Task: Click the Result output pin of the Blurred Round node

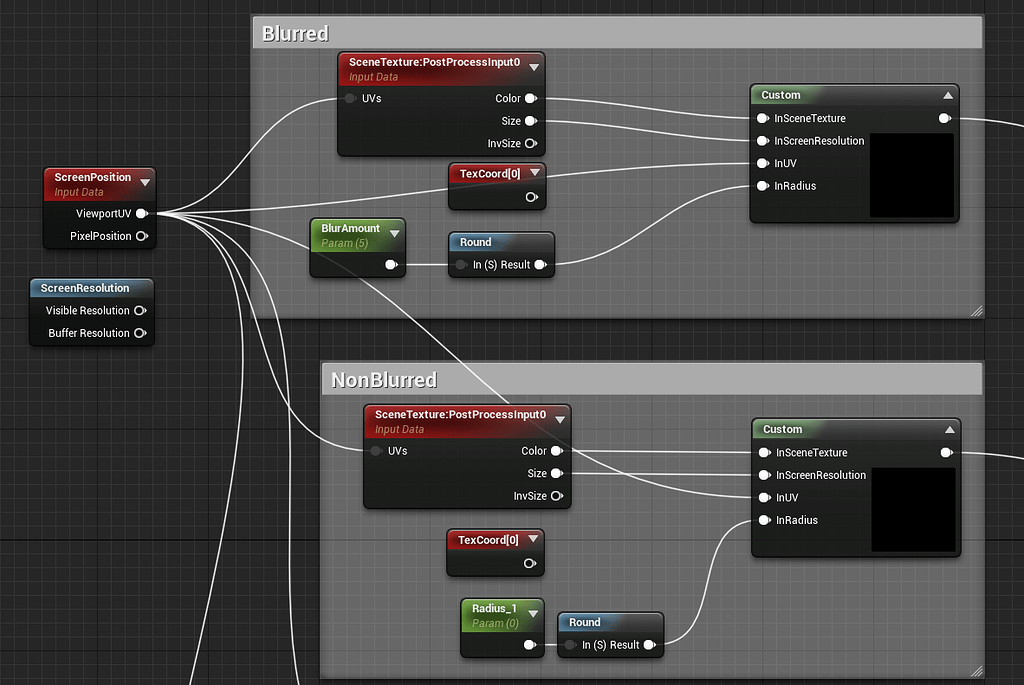Action: coord(540,265)
